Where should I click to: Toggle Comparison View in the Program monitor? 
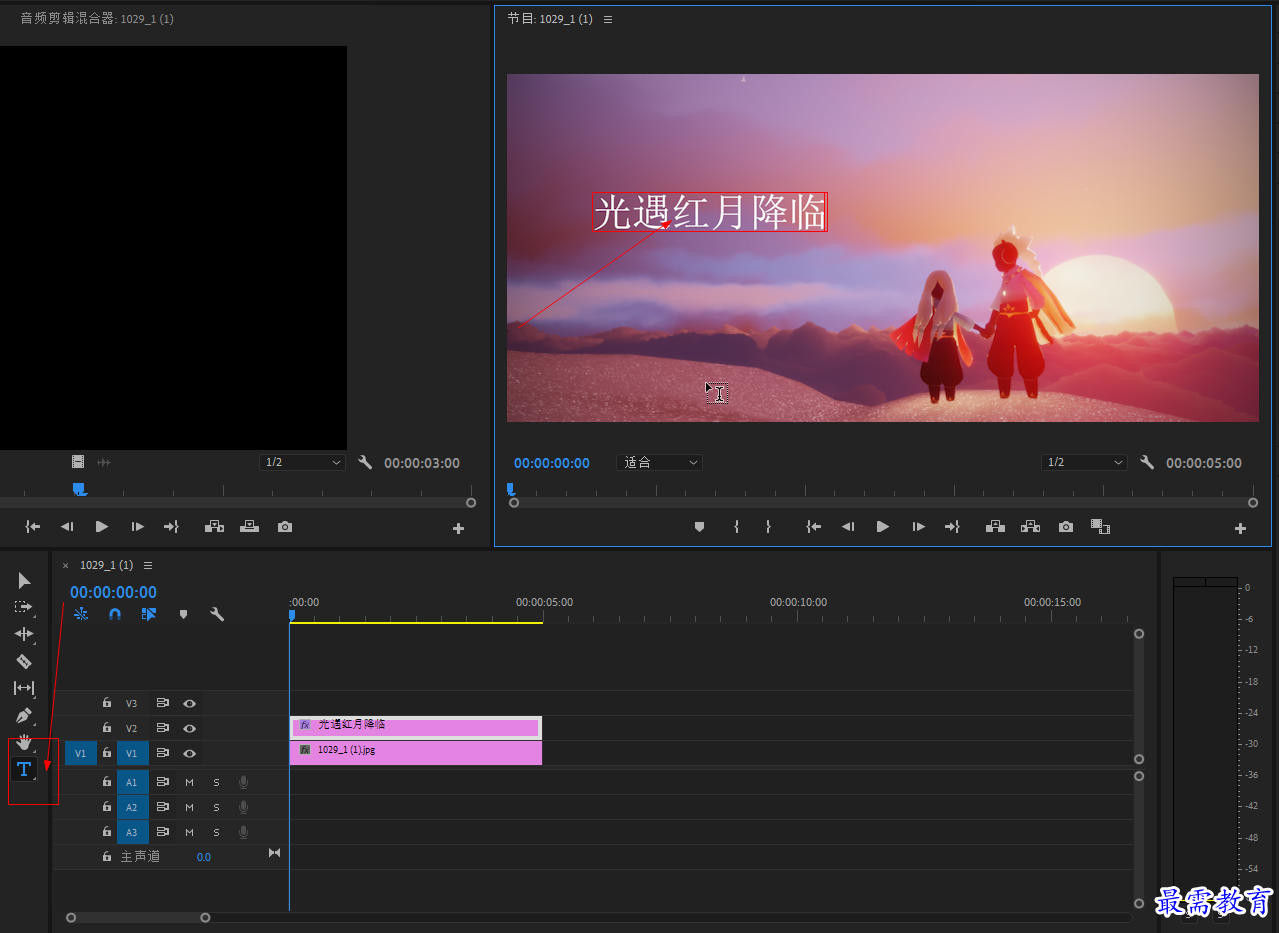[x=1100, y=527]
